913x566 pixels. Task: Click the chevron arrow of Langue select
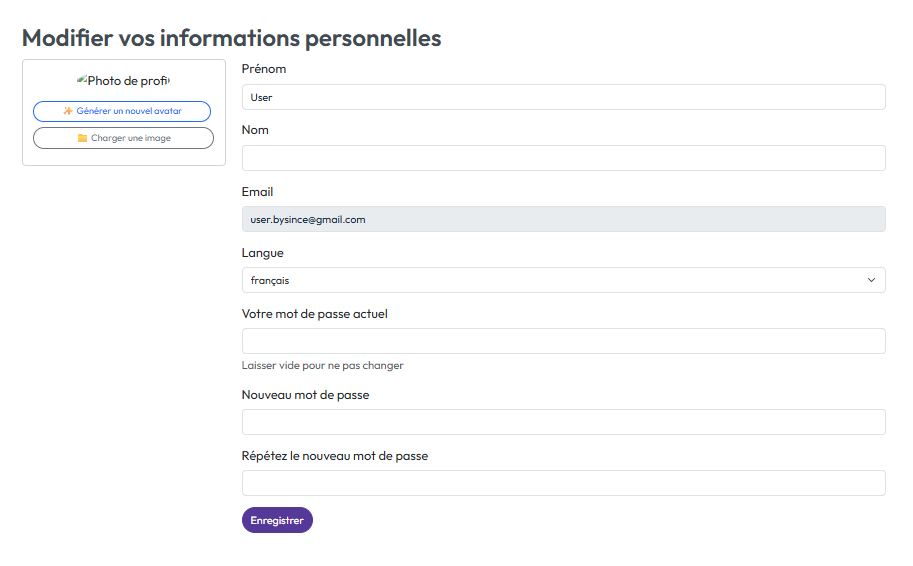(871, 280)
